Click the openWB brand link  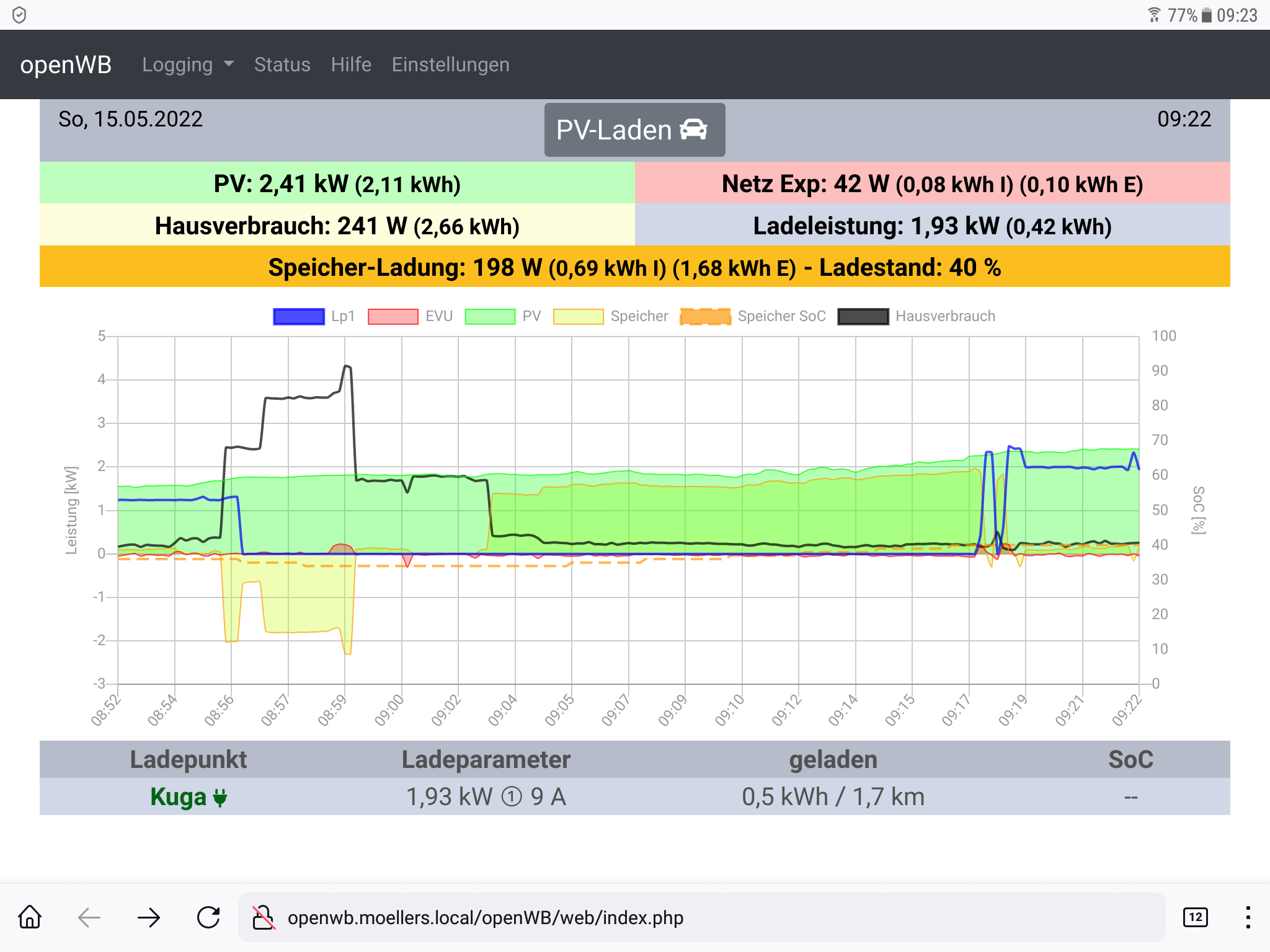point(66,64)
